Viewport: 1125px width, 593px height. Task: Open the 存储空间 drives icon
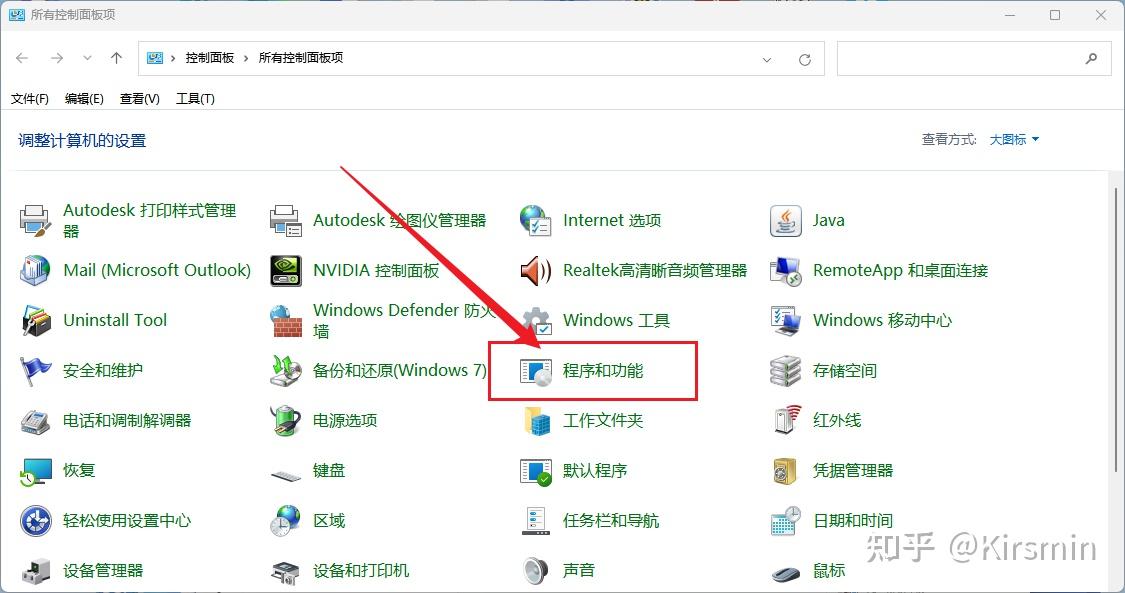(x=786, y=371)
